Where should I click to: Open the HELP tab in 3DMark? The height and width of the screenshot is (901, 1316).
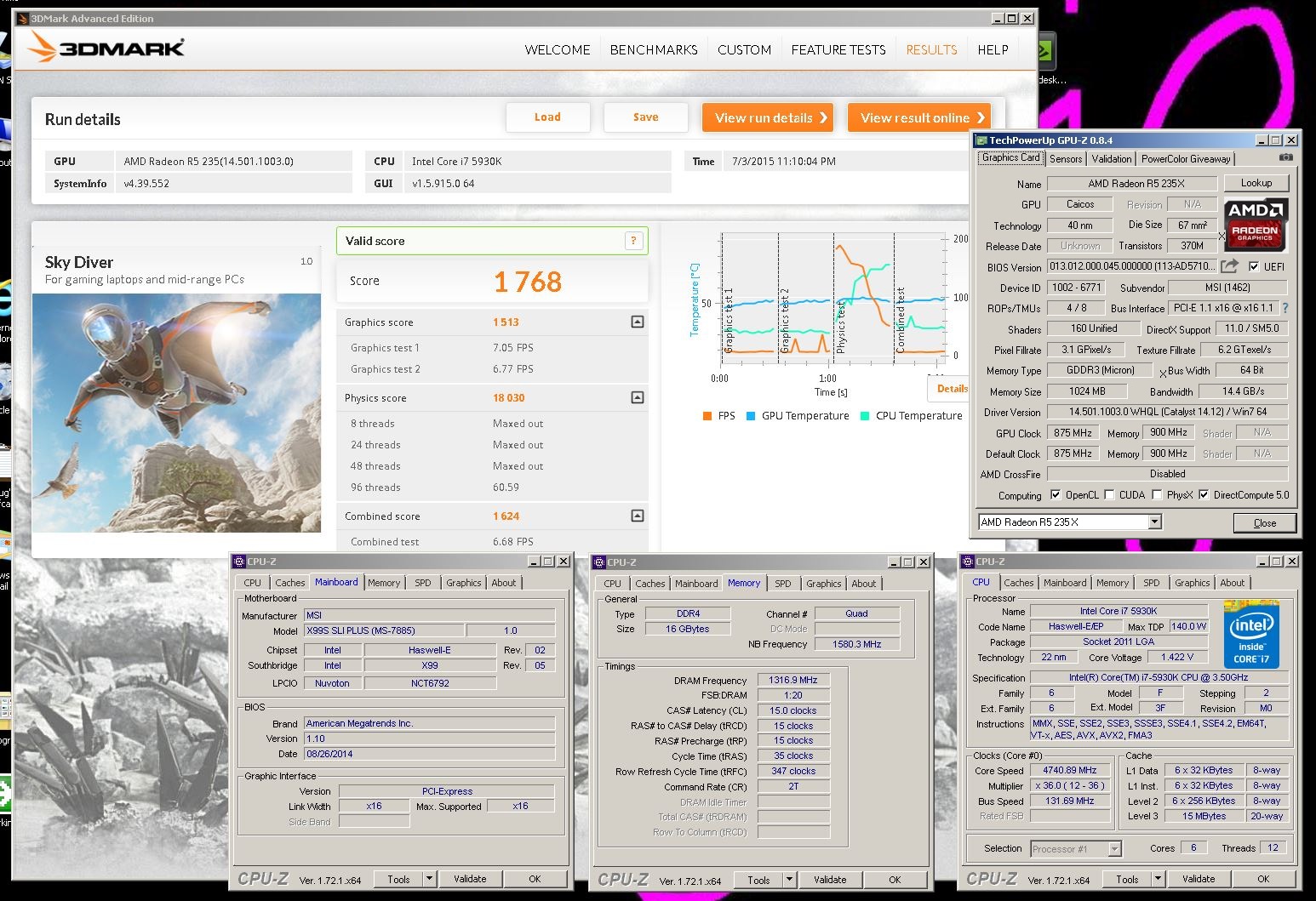pos(993,50)
